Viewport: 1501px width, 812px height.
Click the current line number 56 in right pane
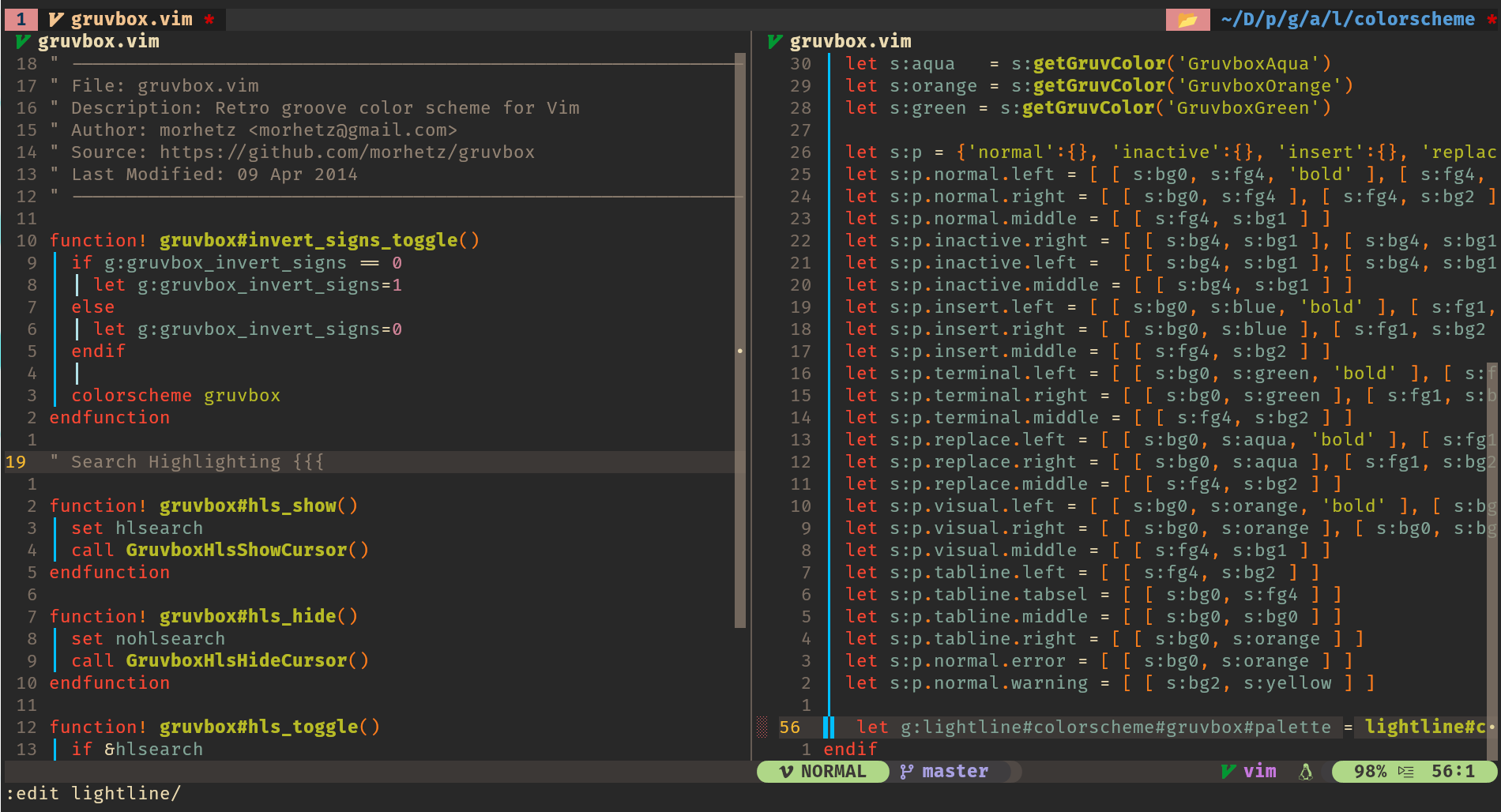(x=790, y=727)
